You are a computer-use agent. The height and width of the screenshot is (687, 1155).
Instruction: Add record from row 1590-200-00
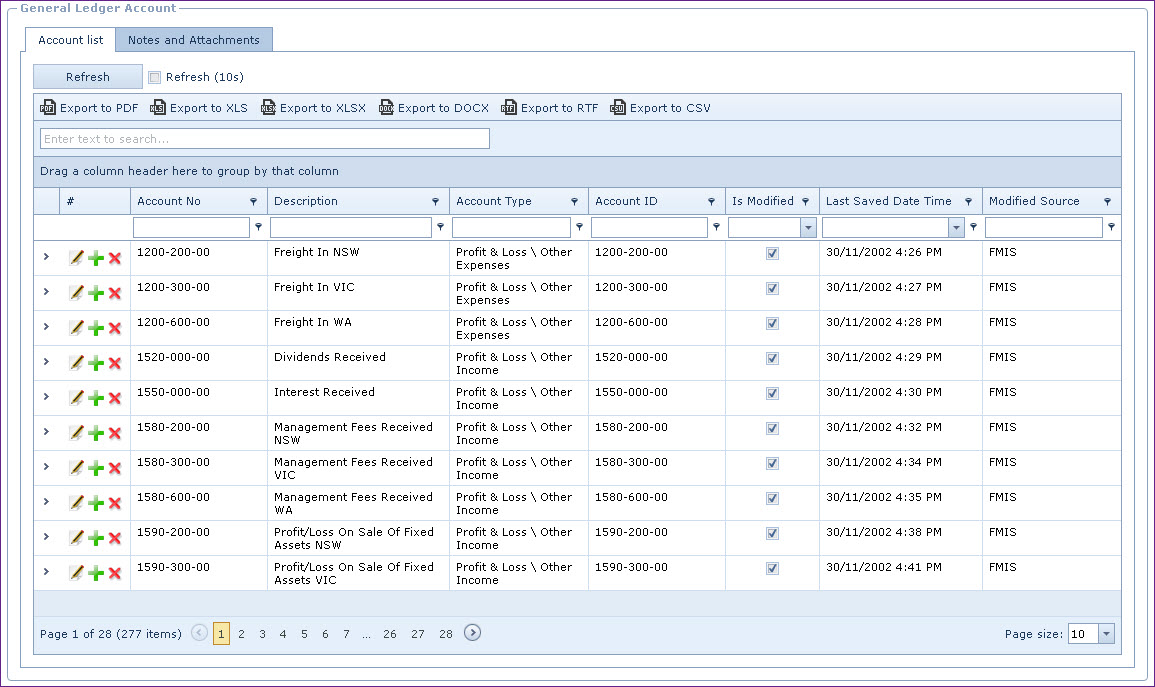(x=96, y=538)
